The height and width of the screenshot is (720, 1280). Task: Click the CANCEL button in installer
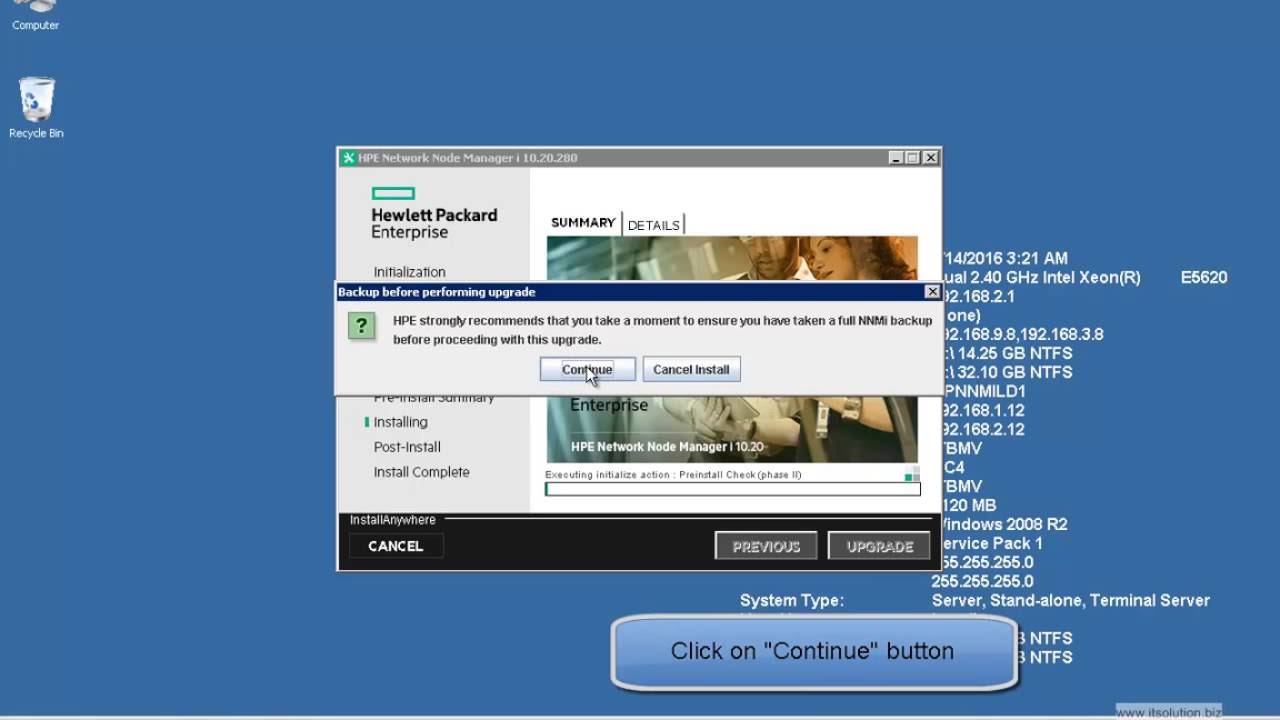pyautogui.click(x=396, y=546)
